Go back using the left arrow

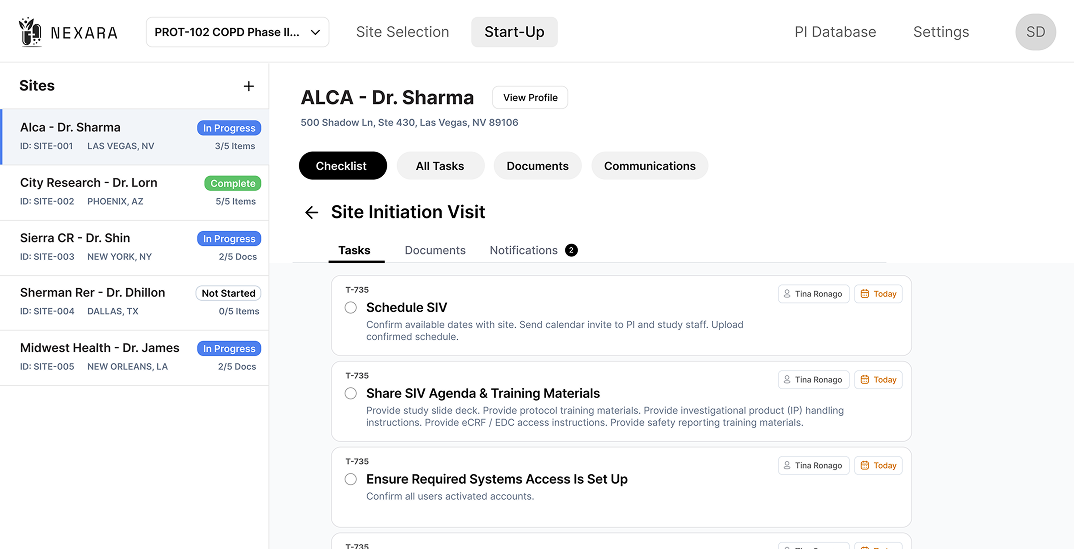pos(311,212)
